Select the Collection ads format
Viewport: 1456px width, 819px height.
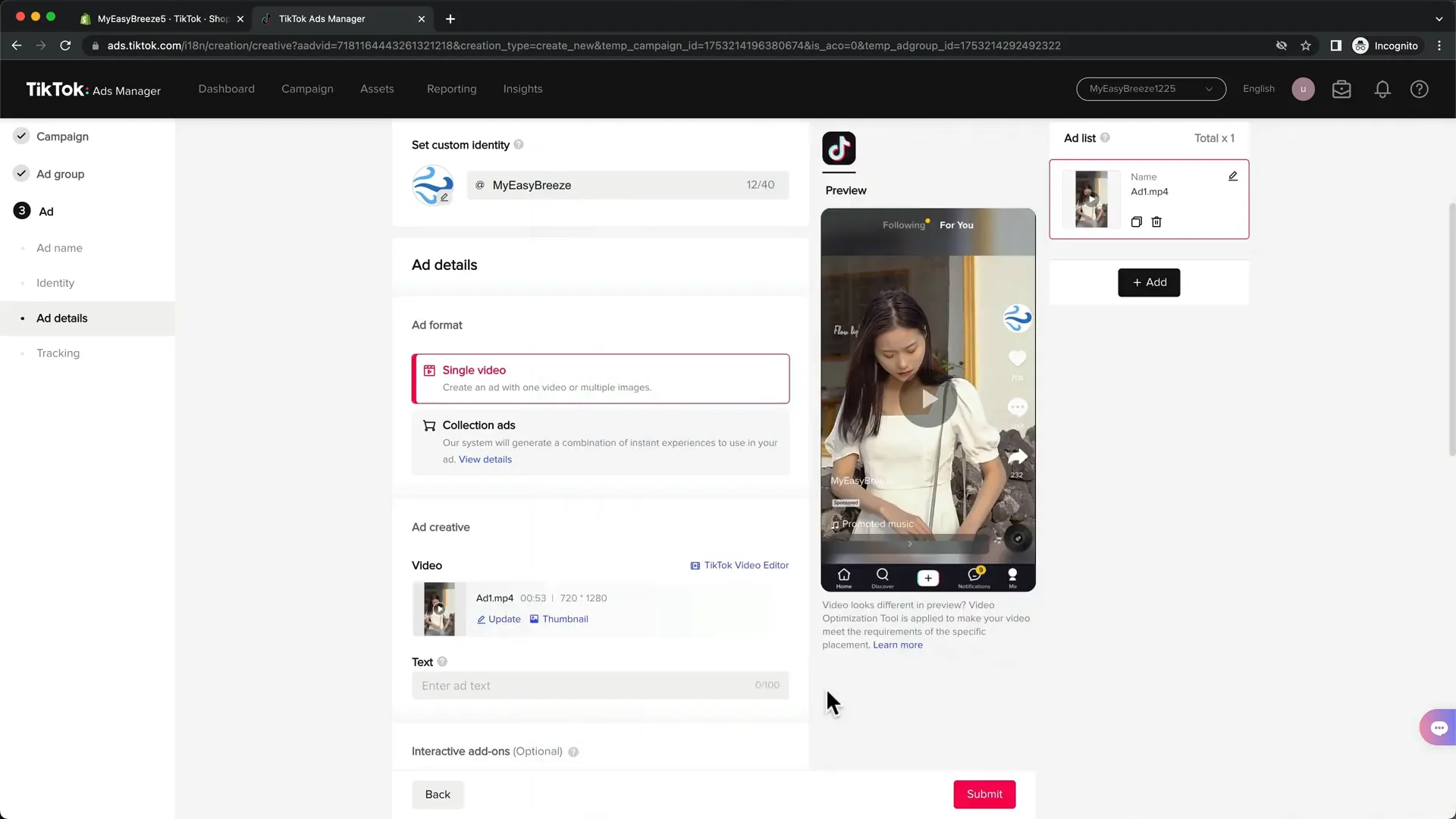pyautogui.click(x=601, y=442)
